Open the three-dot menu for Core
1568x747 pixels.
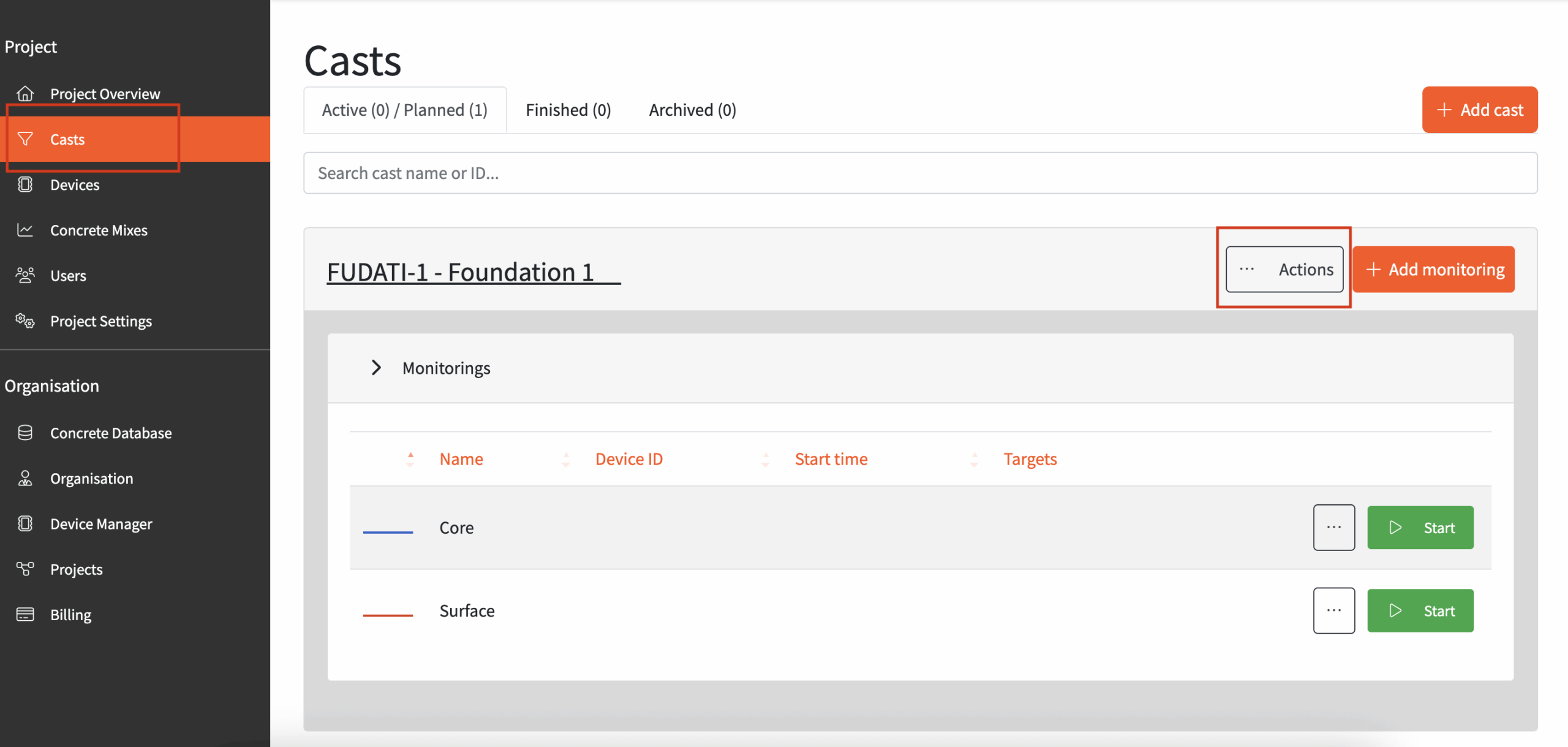coord(1333,528)
